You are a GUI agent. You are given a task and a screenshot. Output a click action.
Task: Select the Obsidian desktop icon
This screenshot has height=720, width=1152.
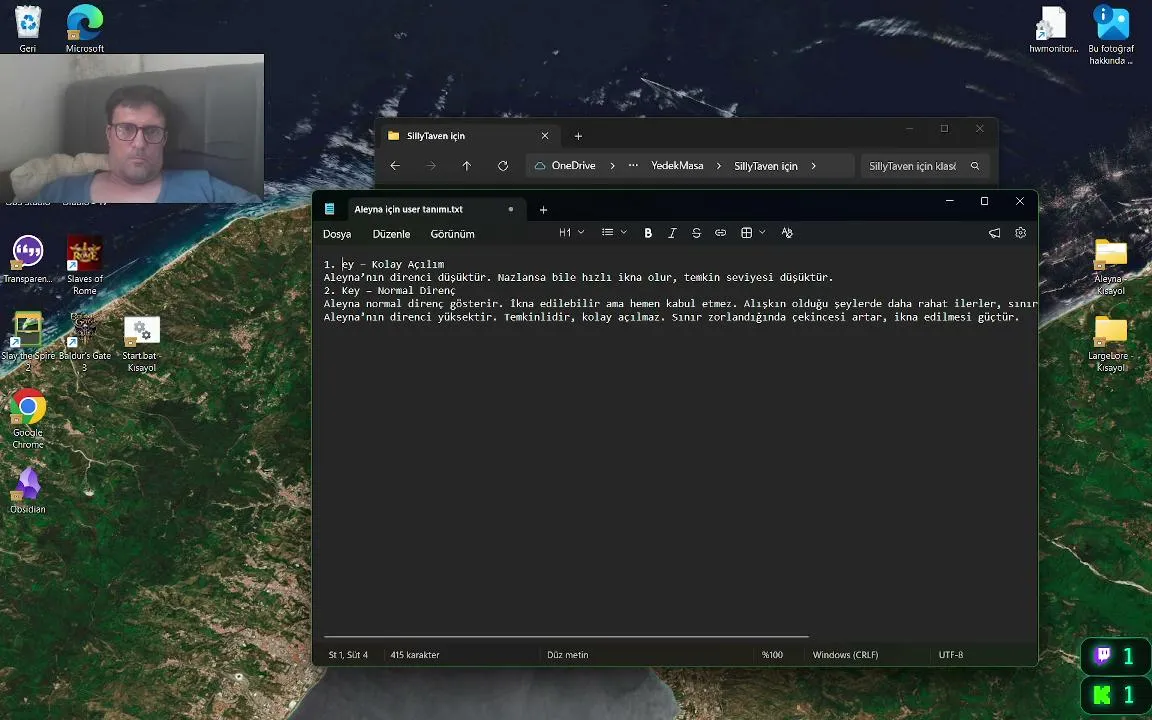(28, 490)
